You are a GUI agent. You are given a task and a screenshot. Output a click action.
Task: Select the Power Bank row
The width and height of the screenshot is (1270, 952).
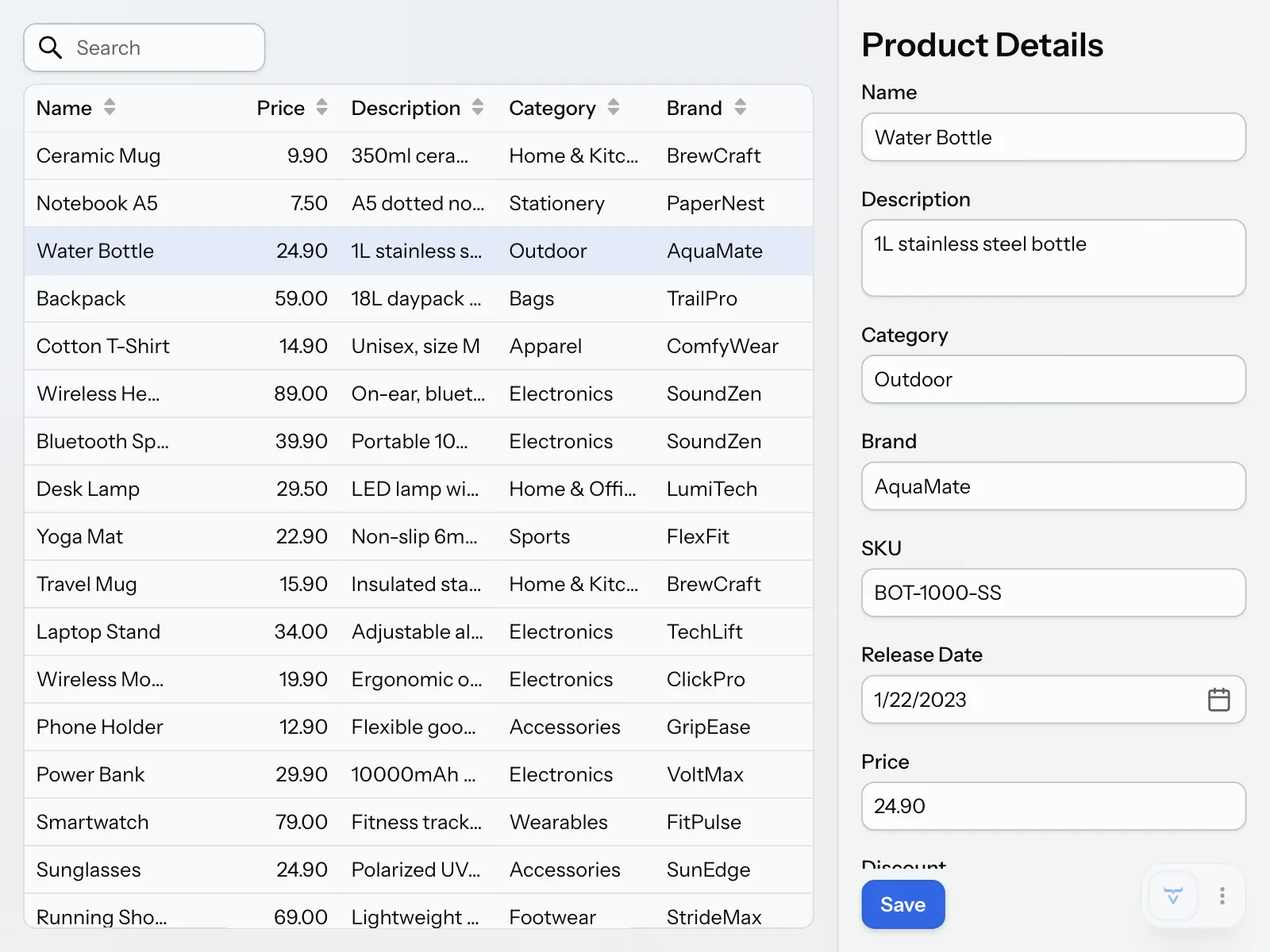pos(418,774)
